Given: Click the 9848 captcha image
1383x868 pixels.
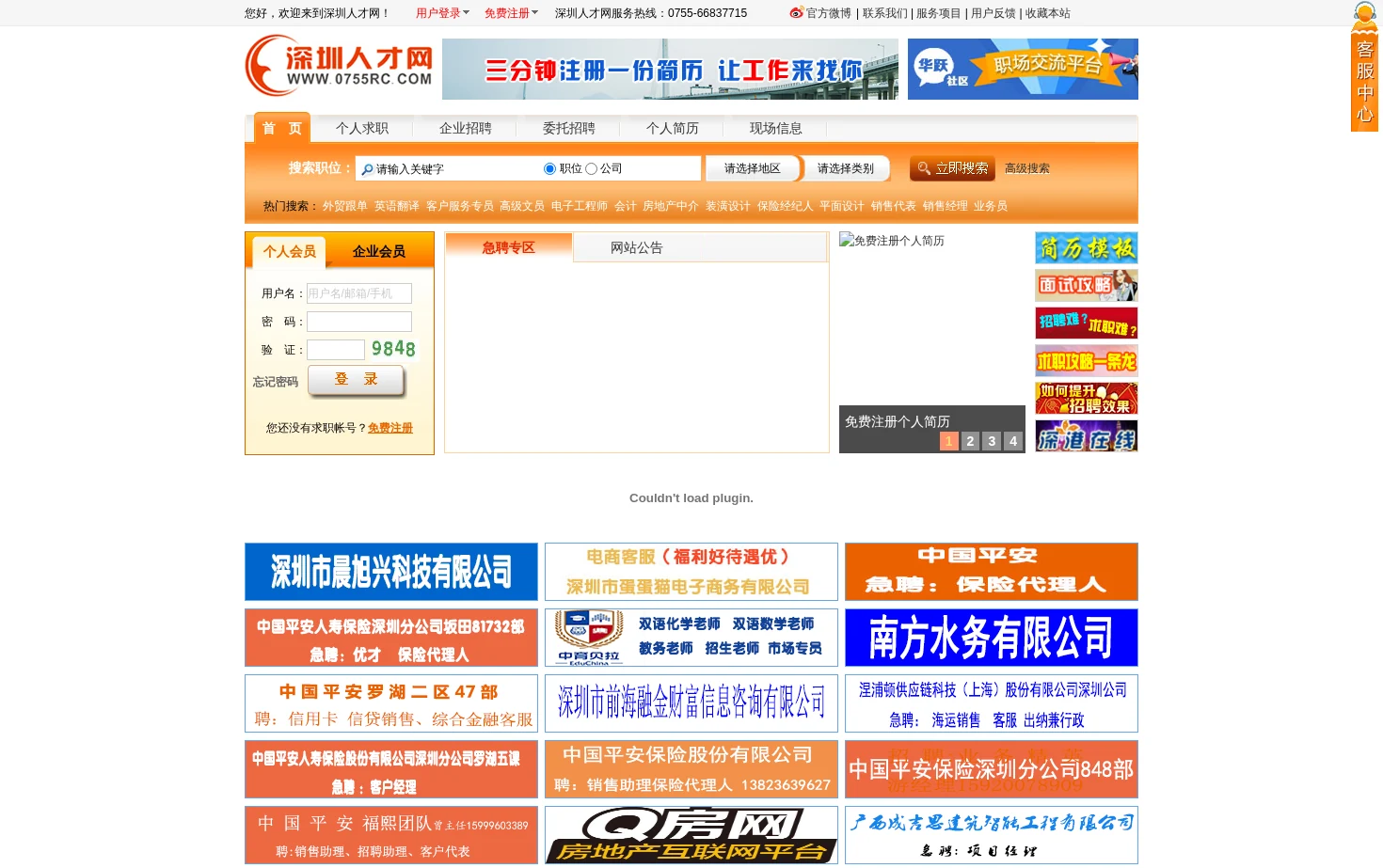Looking at the screenshot, I should tap(393, 349).
